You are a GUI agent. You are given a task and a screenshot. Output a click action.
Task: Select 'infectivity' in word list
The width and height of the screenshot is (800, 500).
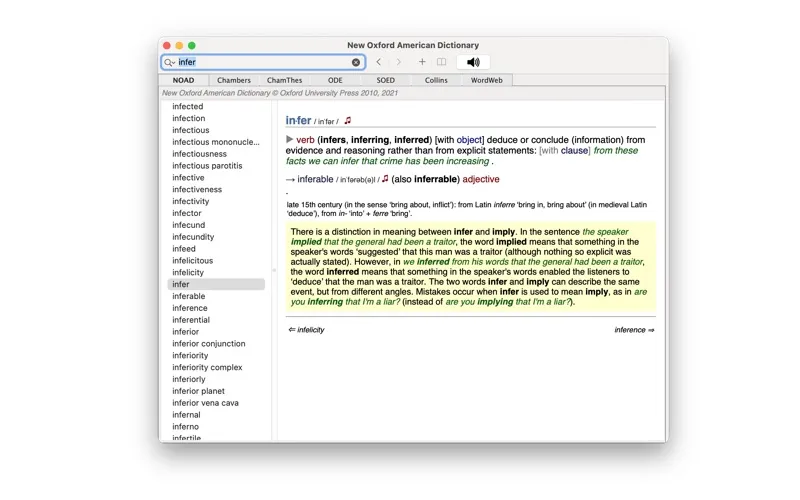191,201
